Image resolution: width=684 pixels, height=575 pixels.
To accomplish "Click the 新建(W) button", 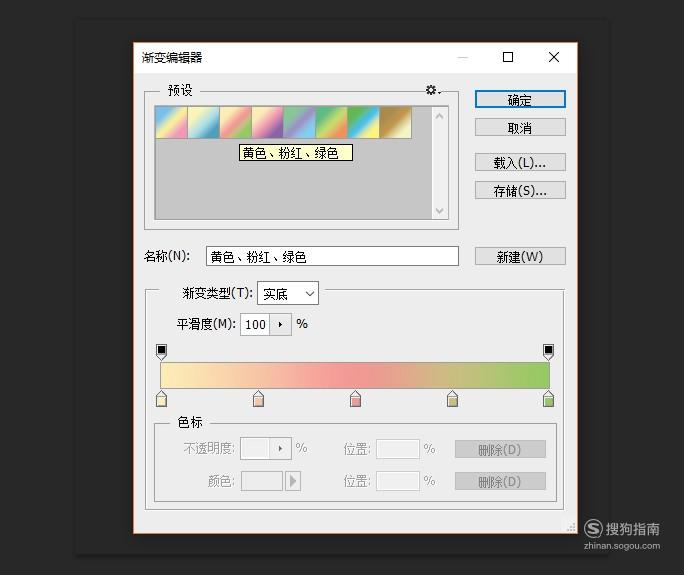I will point(520,256).
